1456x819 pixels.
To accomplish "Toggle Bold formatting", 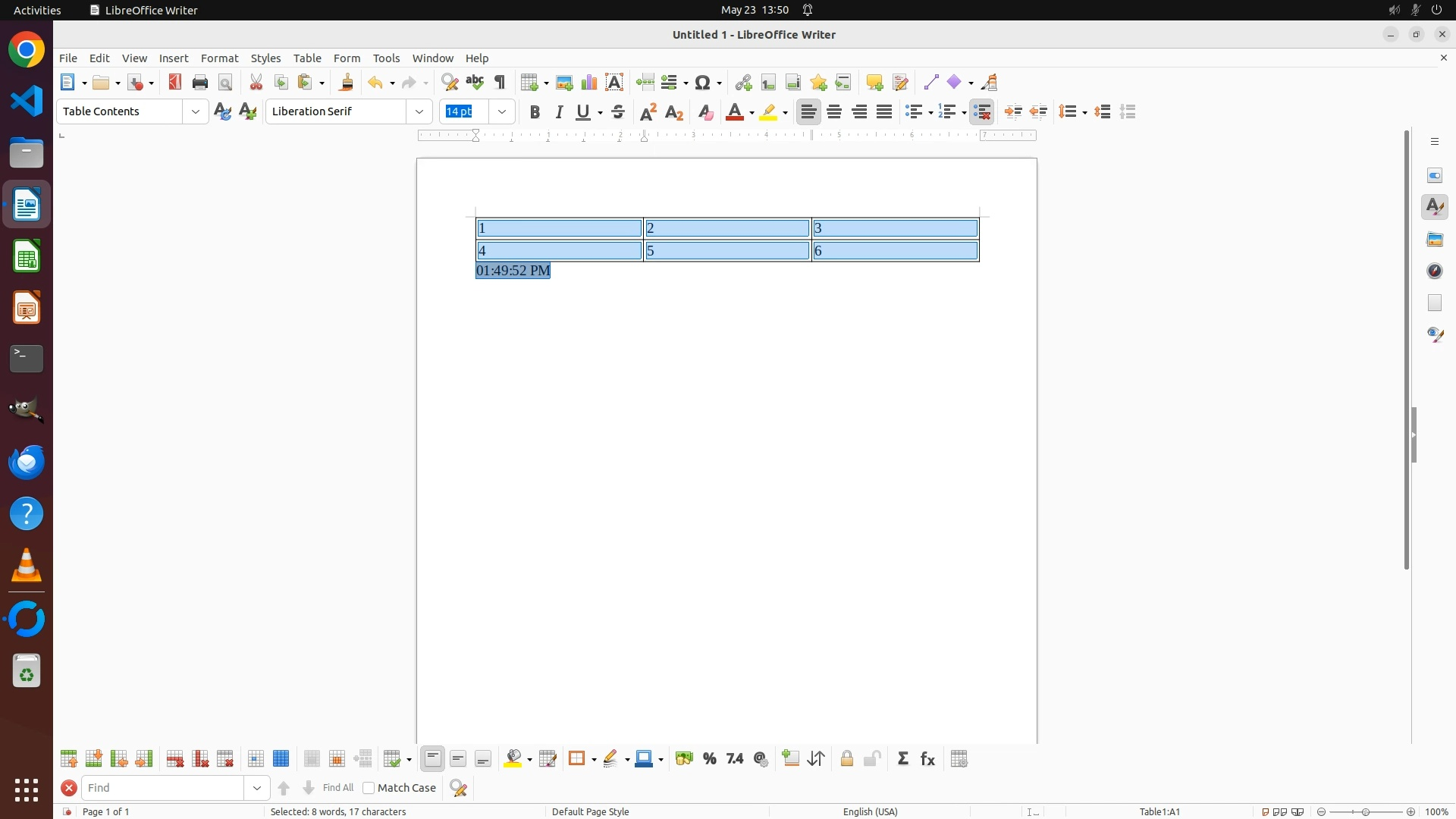I will (x=535, y=112).
